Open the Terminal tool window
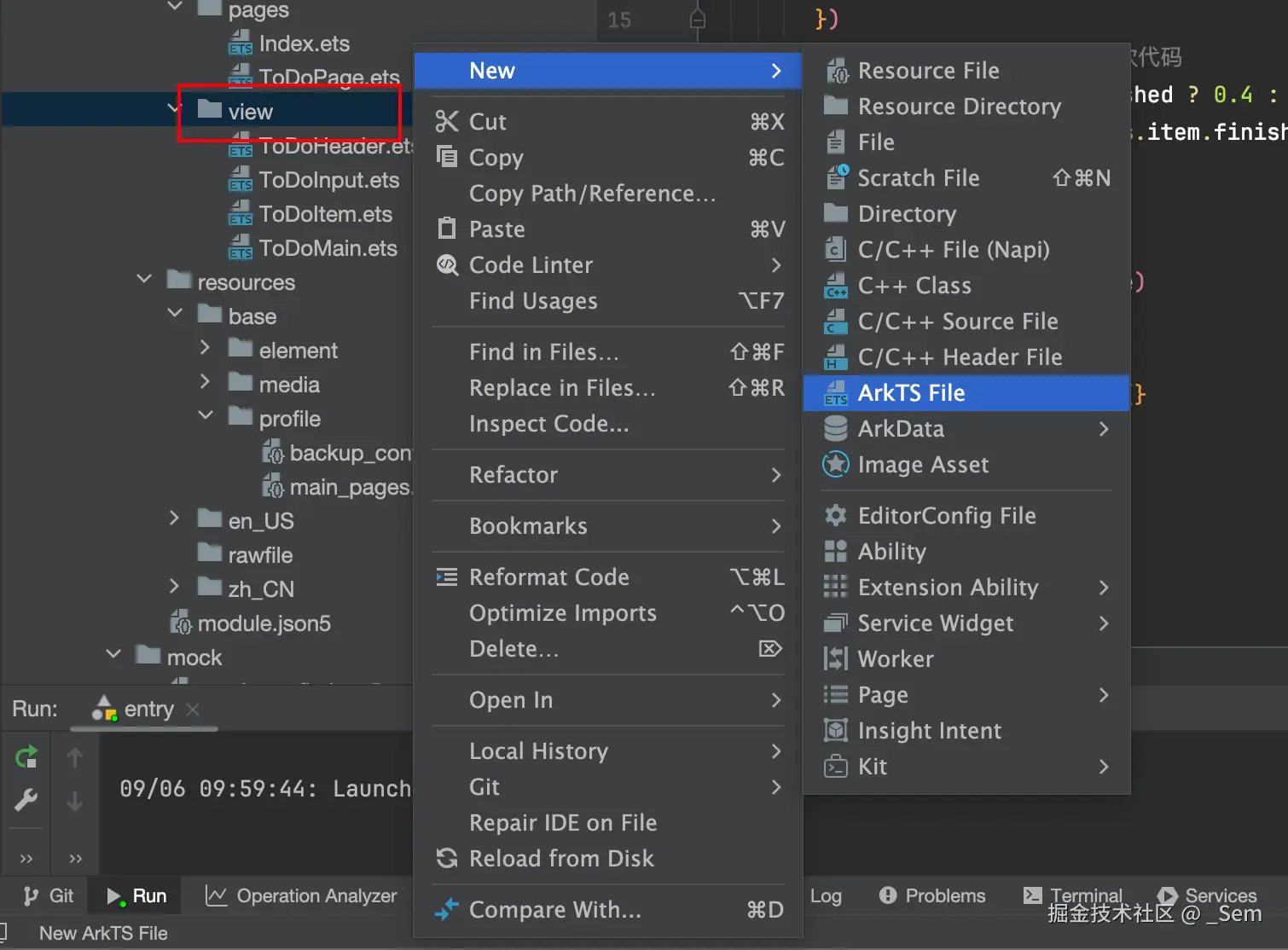 coord(1074,895)
